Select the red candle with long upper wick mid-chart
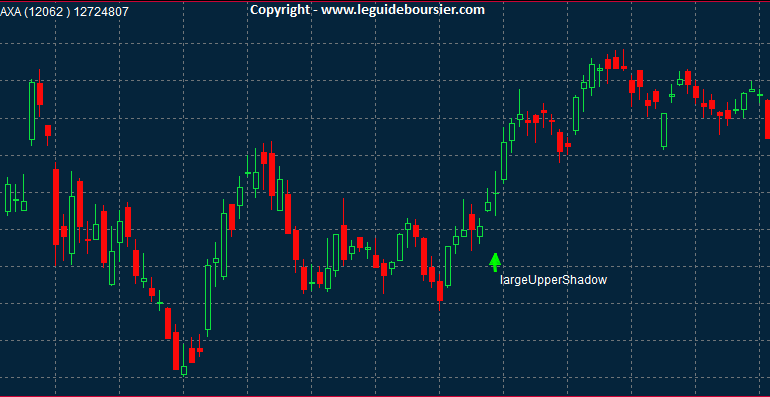770x397 pixels. pyautogui.click(x=344, y=242)
